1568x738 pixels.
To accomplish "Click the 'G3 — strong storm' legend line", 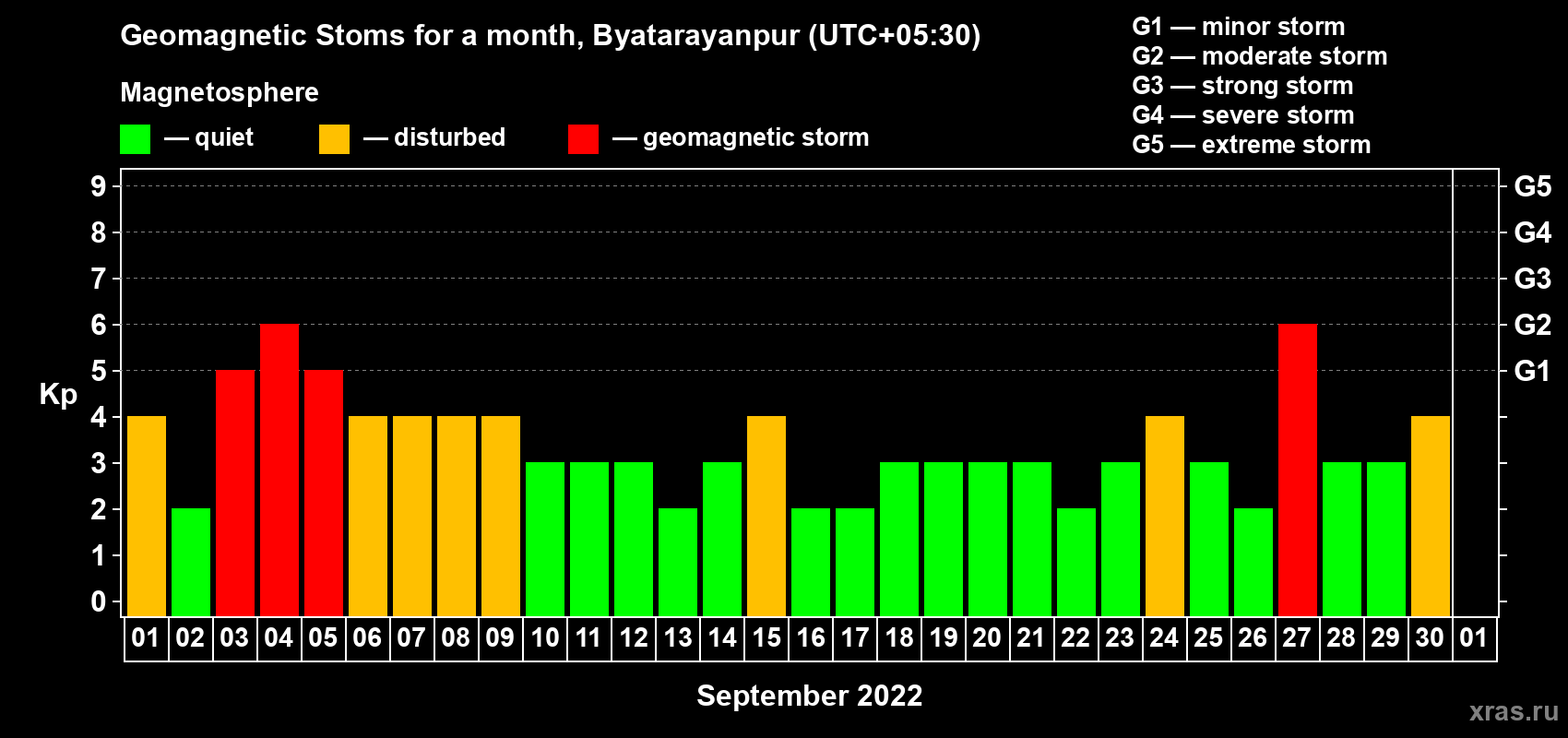I will pyautogui.click(x=1243, y=86).
